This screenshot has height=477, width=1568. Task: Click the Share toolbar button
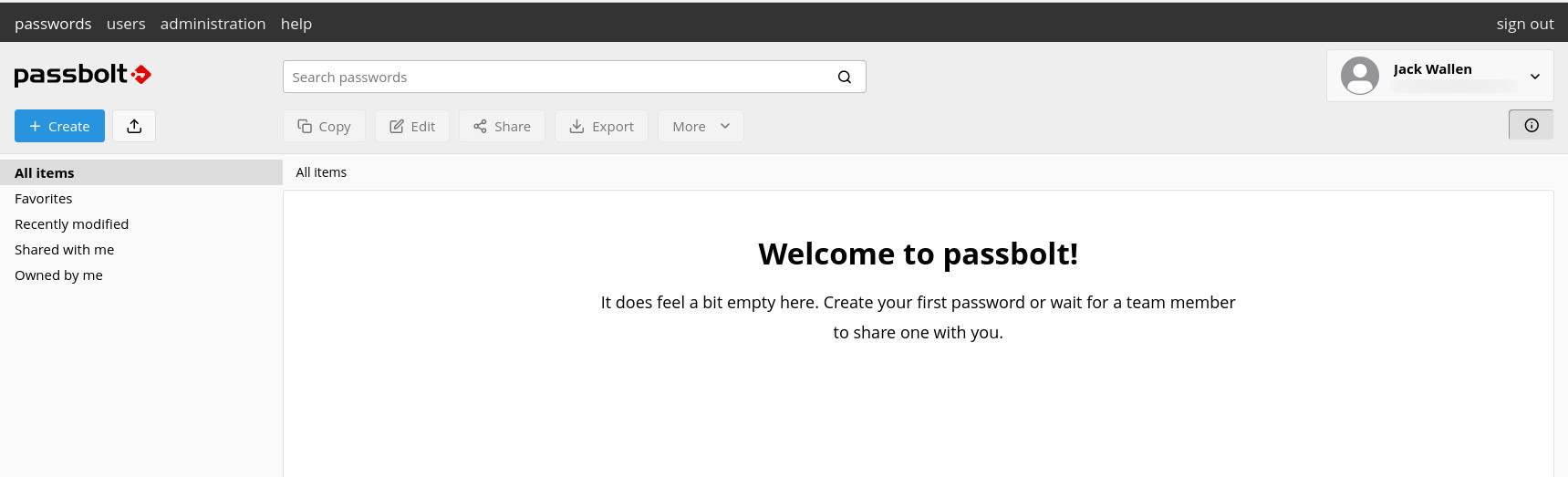502,127
